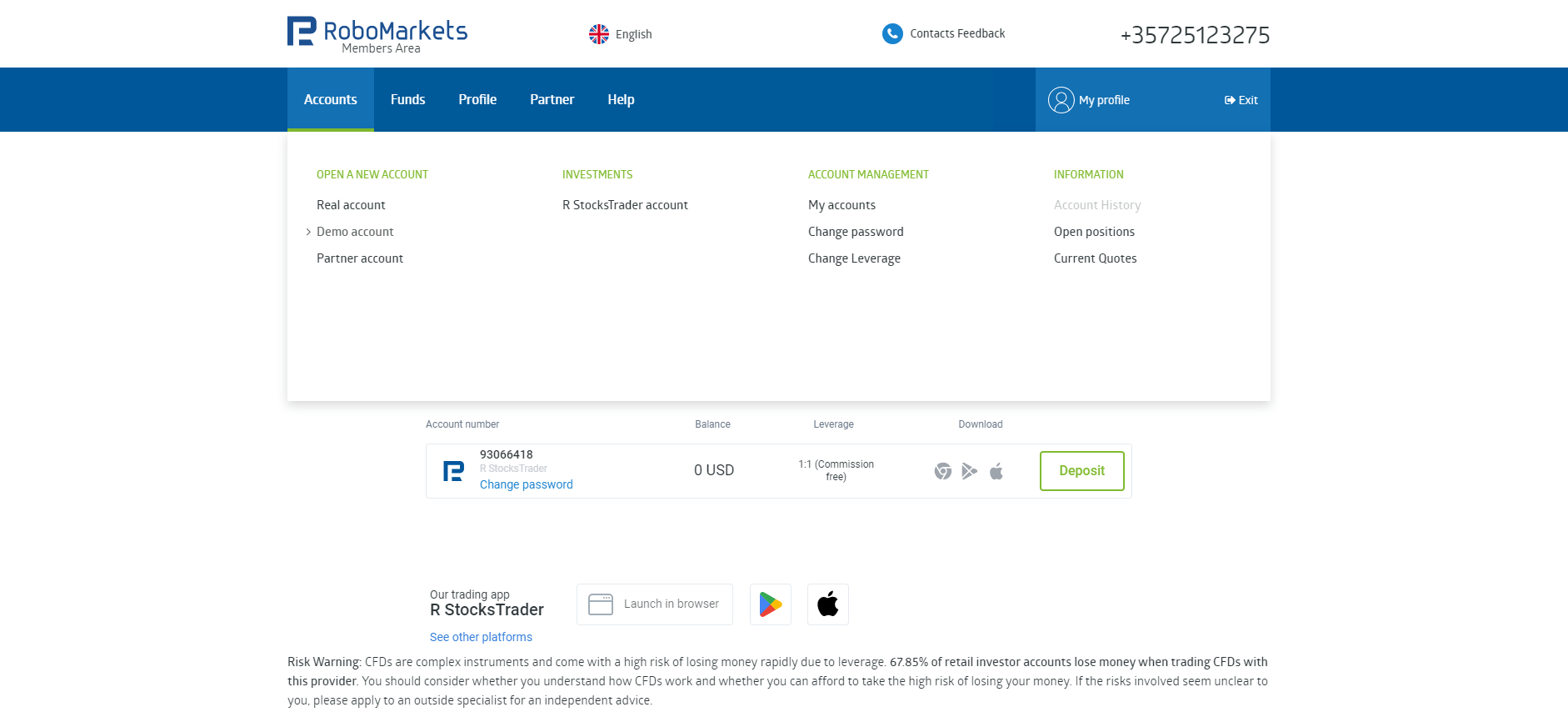
Task: Click the R StocksTrader trading app title
Action: (x=487, y=609)
